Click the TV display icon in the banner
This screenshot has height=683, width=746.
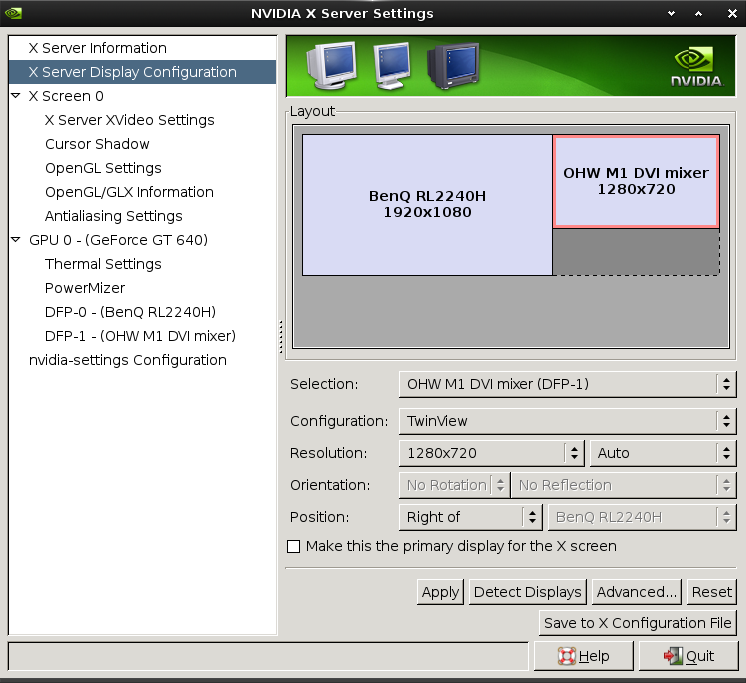453,66
